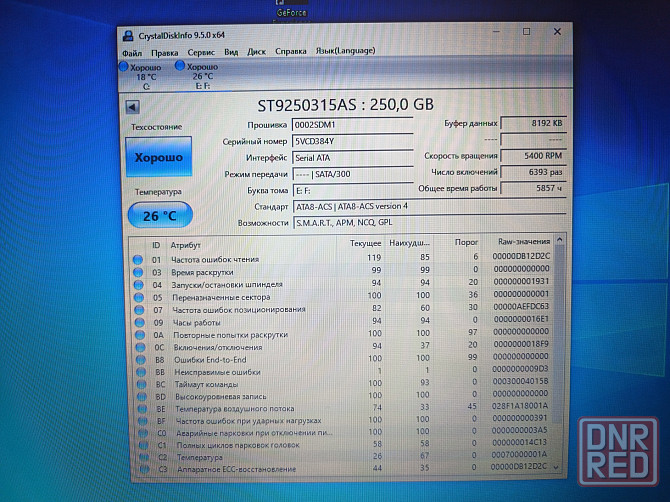Viewport: 670px width, 502px height.
Task: Click the serial number field 5VCD384Y
Action: point(353,141)
